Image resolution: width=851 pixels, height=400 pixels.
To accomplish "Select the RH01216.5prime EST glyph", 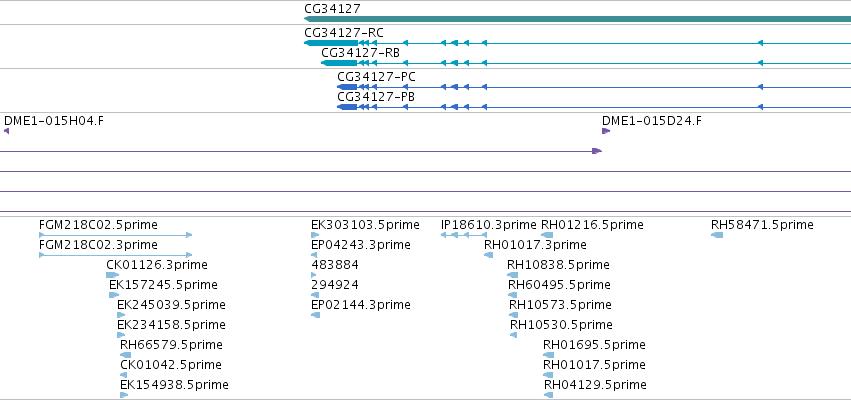I will coord(547,235).
